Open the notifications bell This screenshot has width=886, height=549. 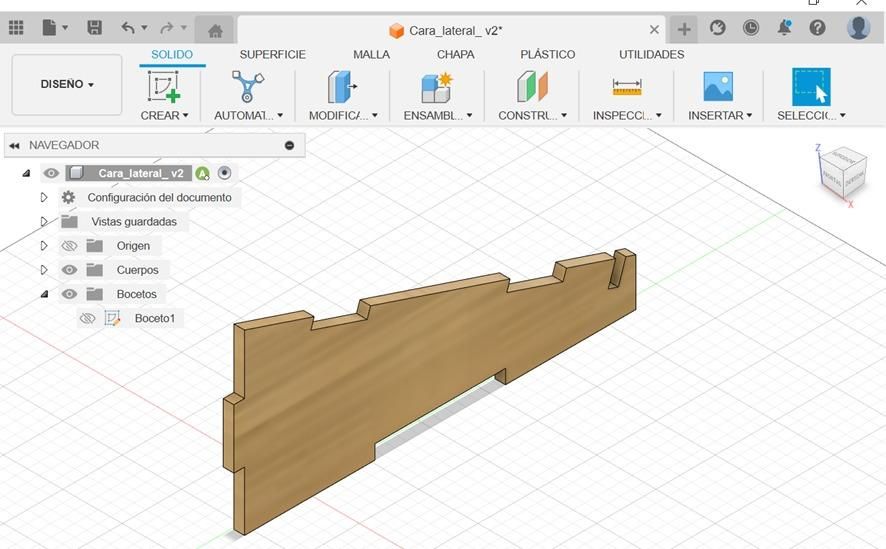(784, 28)
